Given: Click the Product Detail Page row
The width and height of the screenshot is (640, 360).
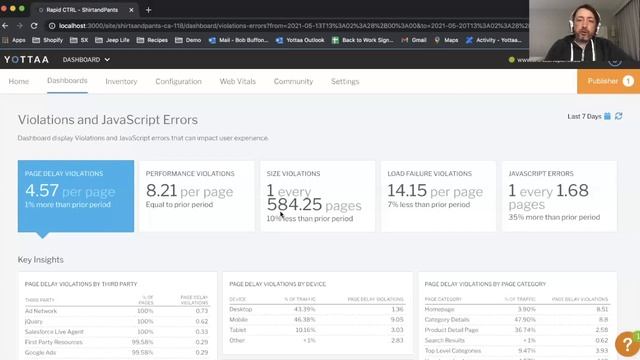Looking at the screenshot, I should pos(517,330).
